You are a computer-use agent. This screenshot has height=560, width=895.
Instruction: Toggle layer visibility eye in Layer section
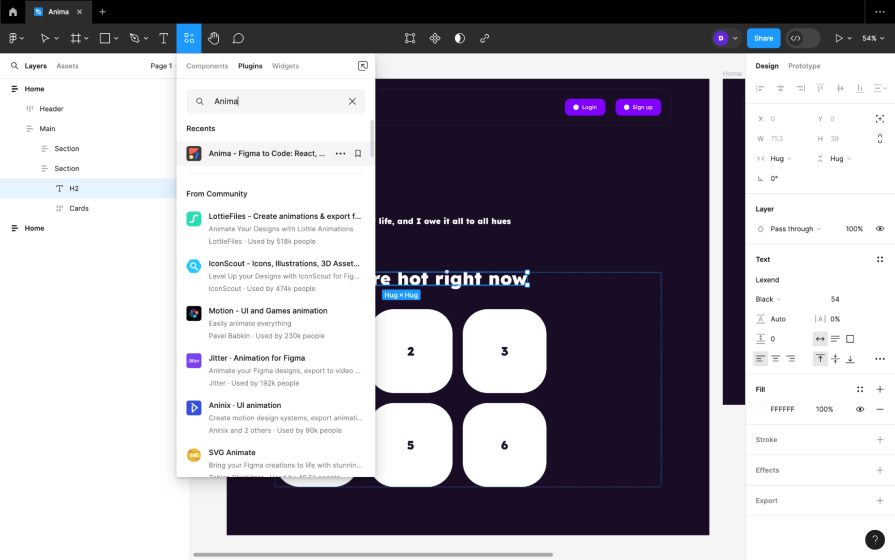coord(880,229)
